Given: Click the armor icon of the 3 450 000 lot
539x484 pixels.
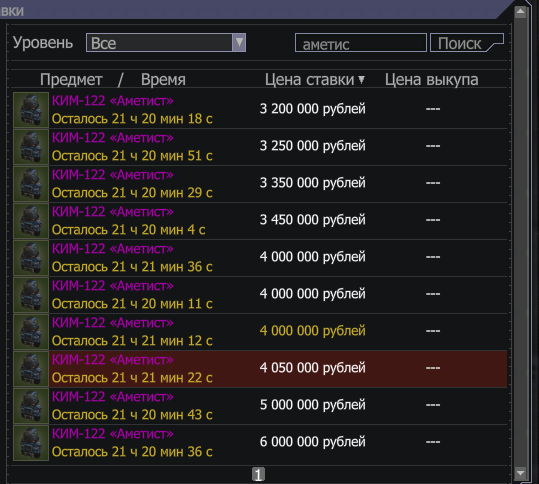Looking at the screenshot, I should coord(31,221).
